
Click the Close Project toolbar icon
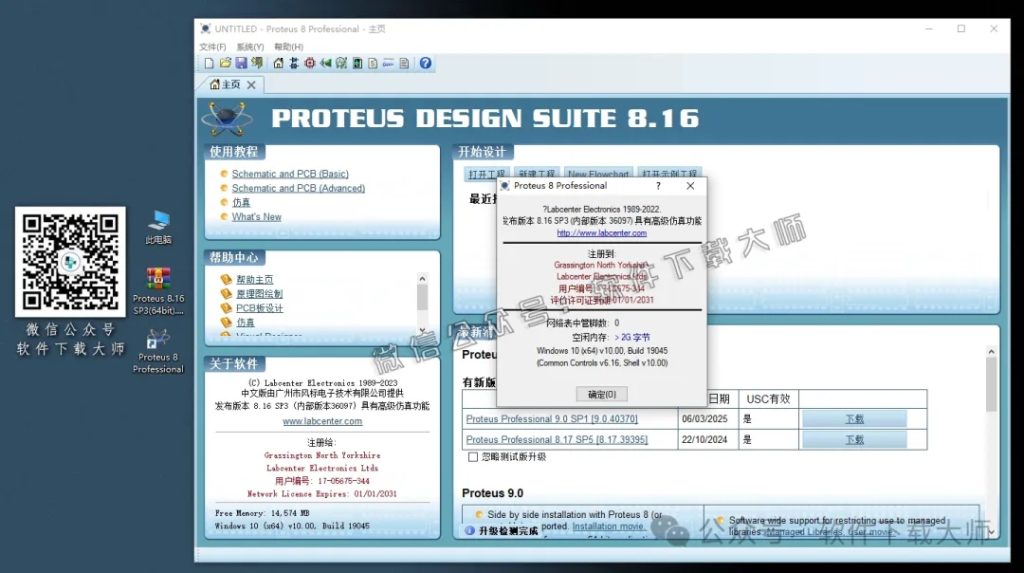pos(257,63)
